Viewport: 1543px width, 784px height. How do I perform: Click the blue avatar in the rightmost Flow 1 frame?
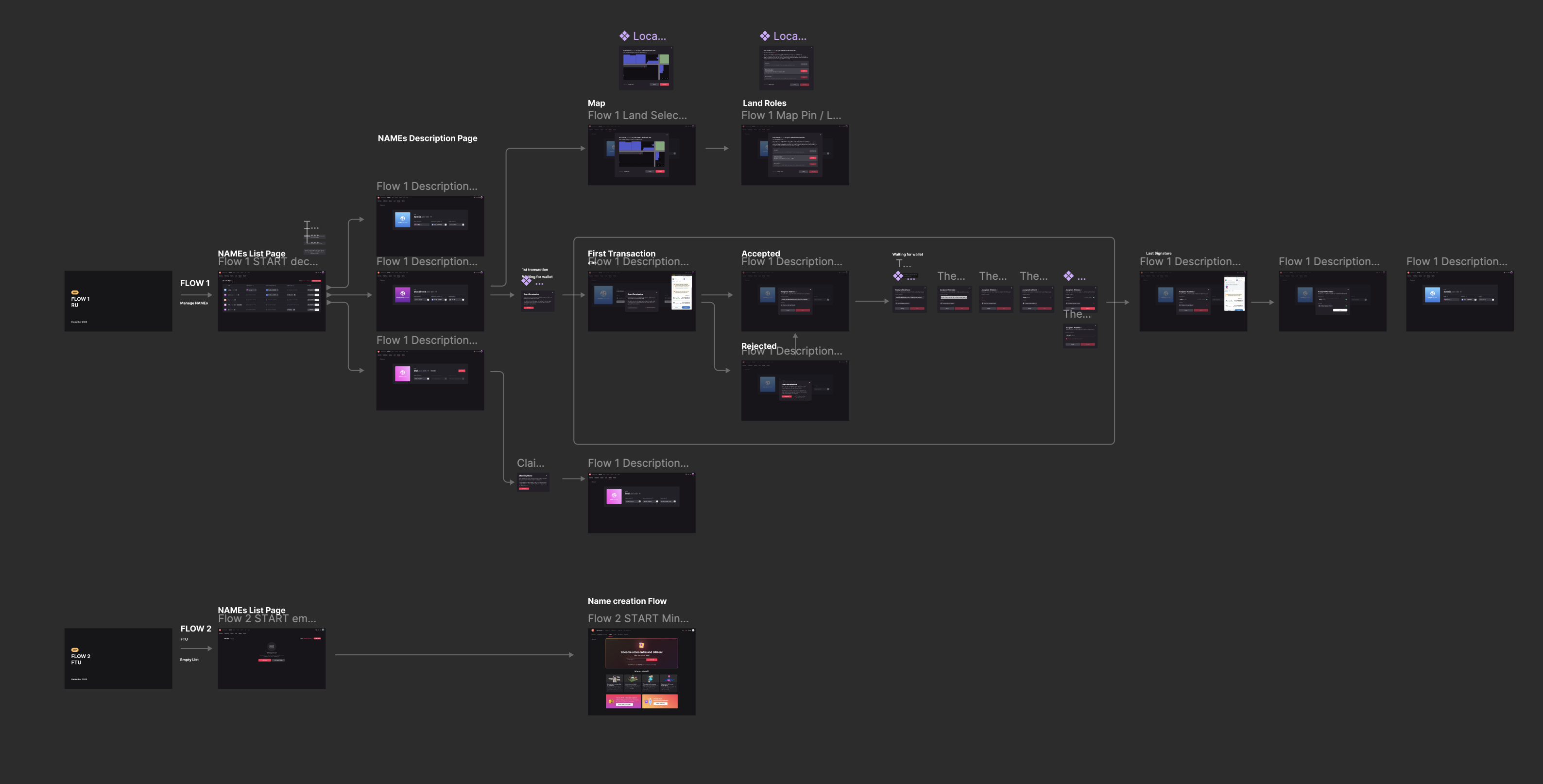[1432, 295]
